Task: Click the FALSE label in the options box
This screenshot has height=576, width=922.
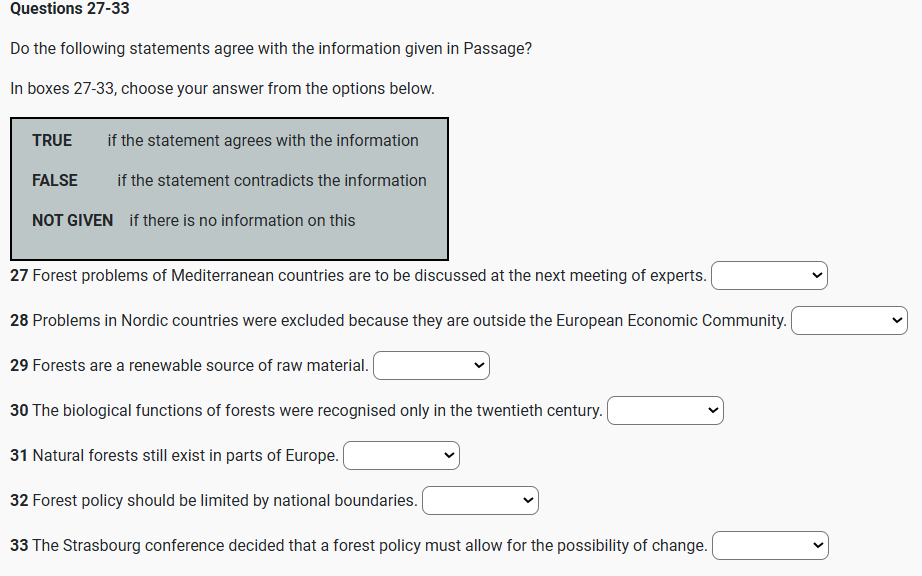Action: [x=55, y=181]
